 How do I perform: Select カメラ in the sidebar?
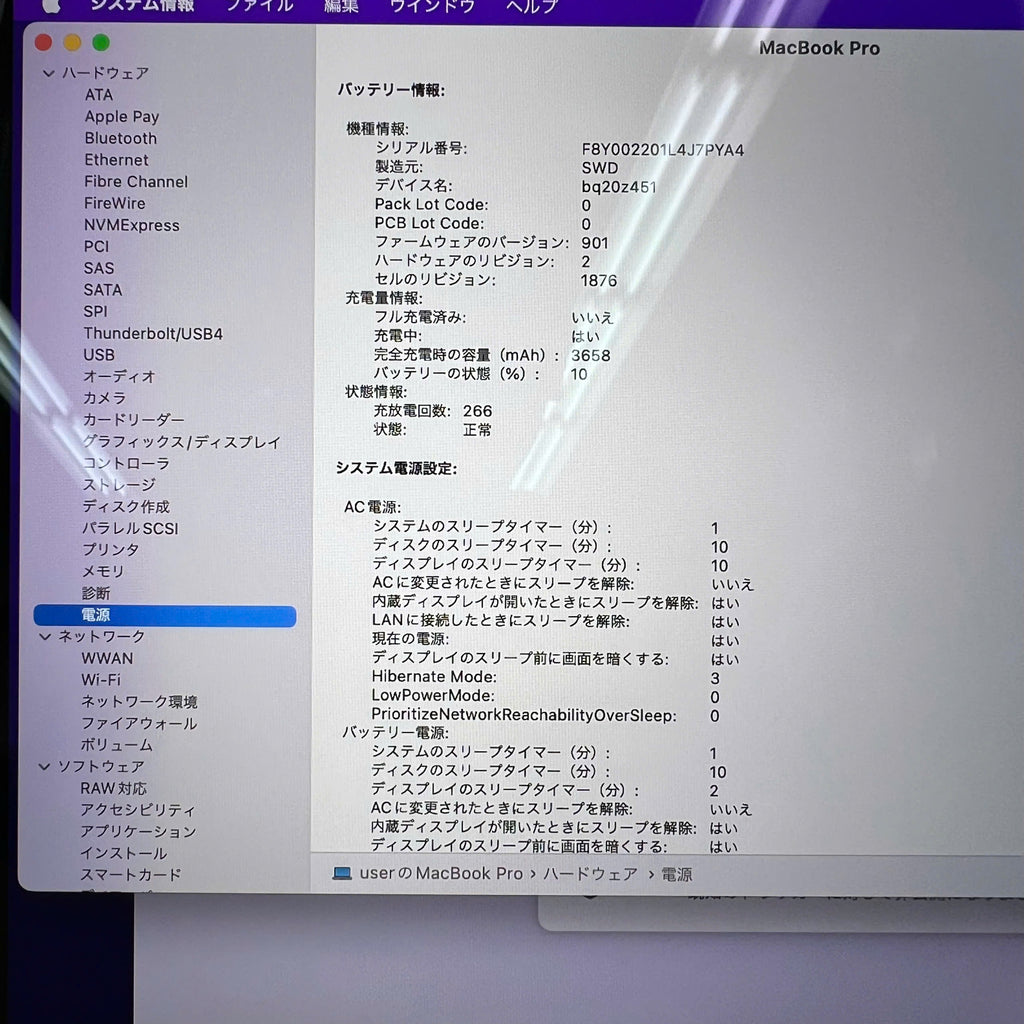click(104, 398)
